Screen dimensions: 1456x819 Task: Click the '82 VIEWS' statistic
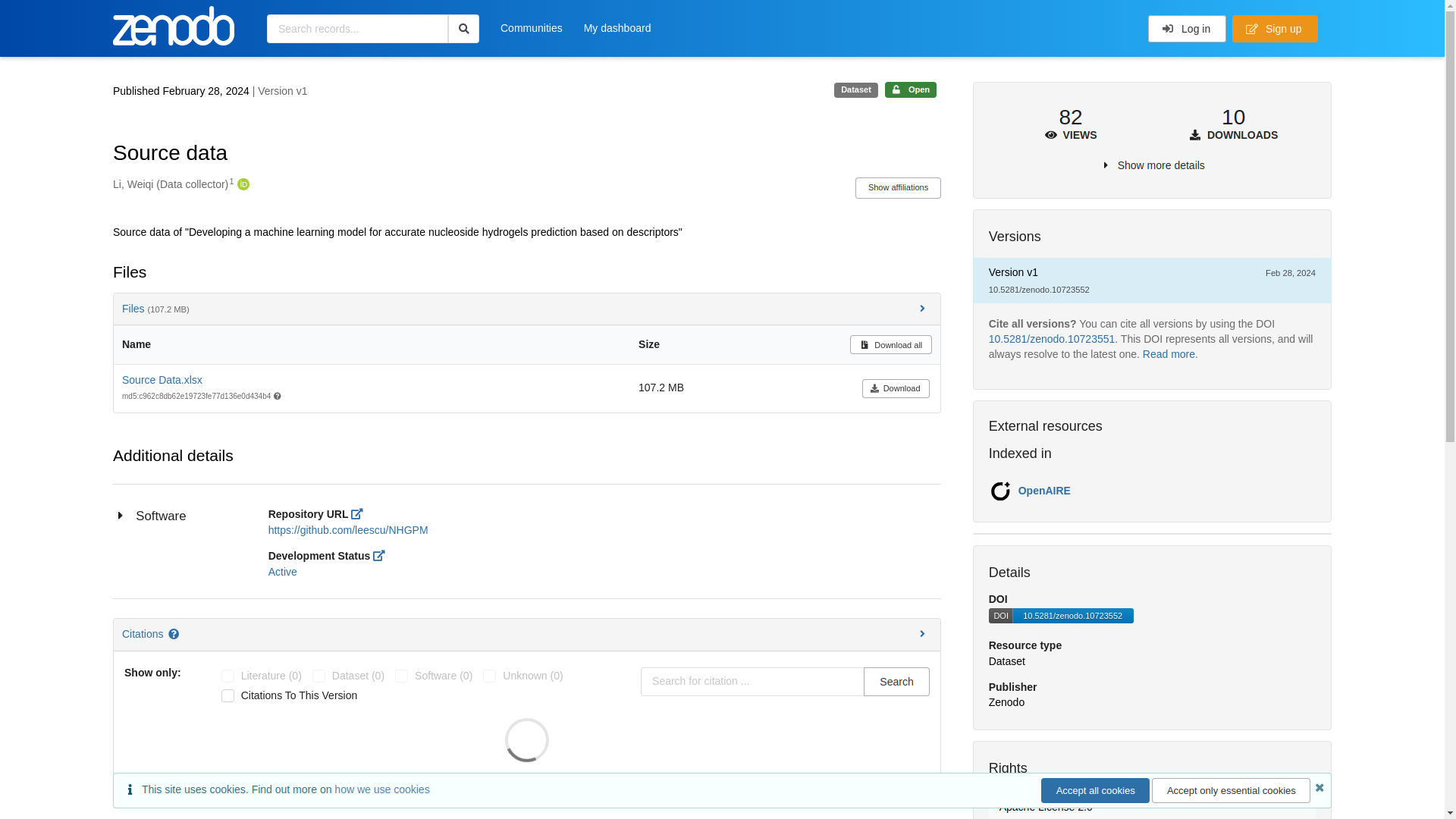pos(1071,124)
